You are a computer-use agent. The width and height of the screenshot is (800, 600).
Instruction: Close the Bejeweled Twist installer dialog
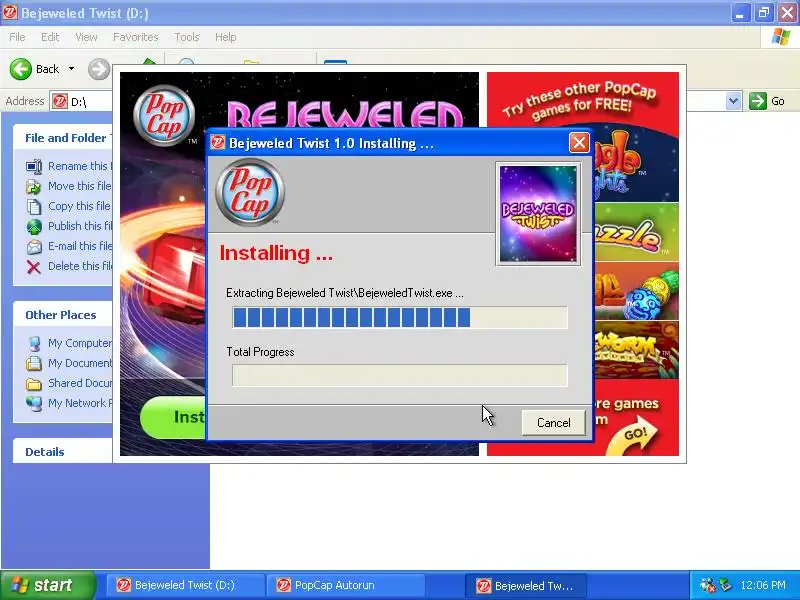tap(579, 143)
